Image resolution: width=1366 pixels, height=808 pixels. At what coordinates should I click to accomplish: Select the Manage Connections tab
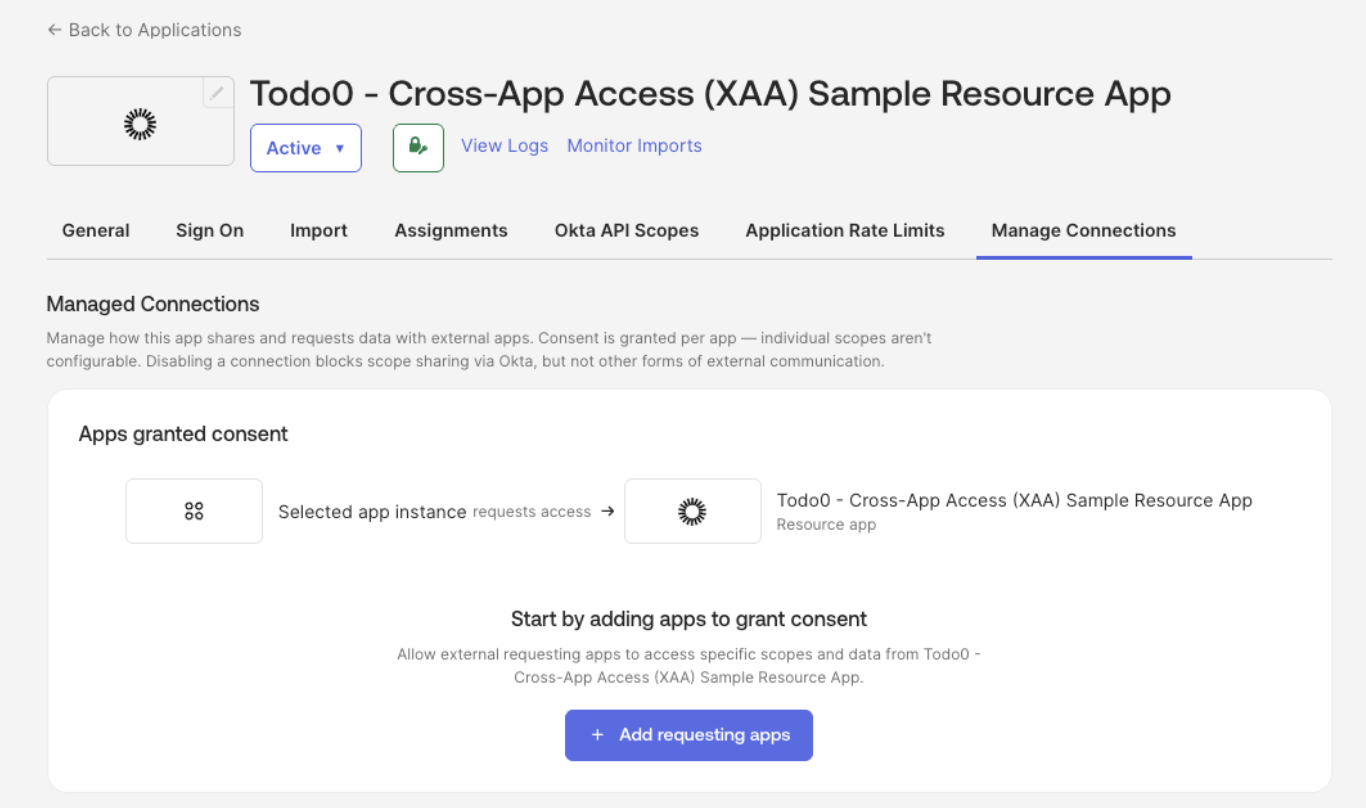pos(1083,230)
